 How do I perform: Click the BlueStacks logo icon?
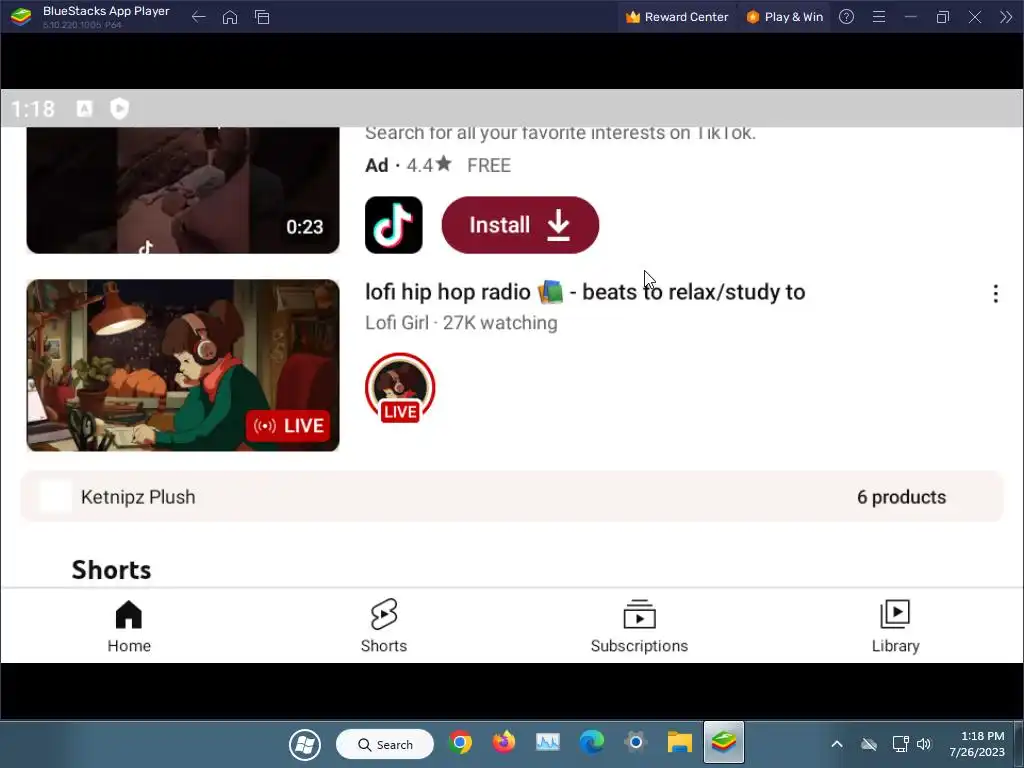tap(21, 17)
